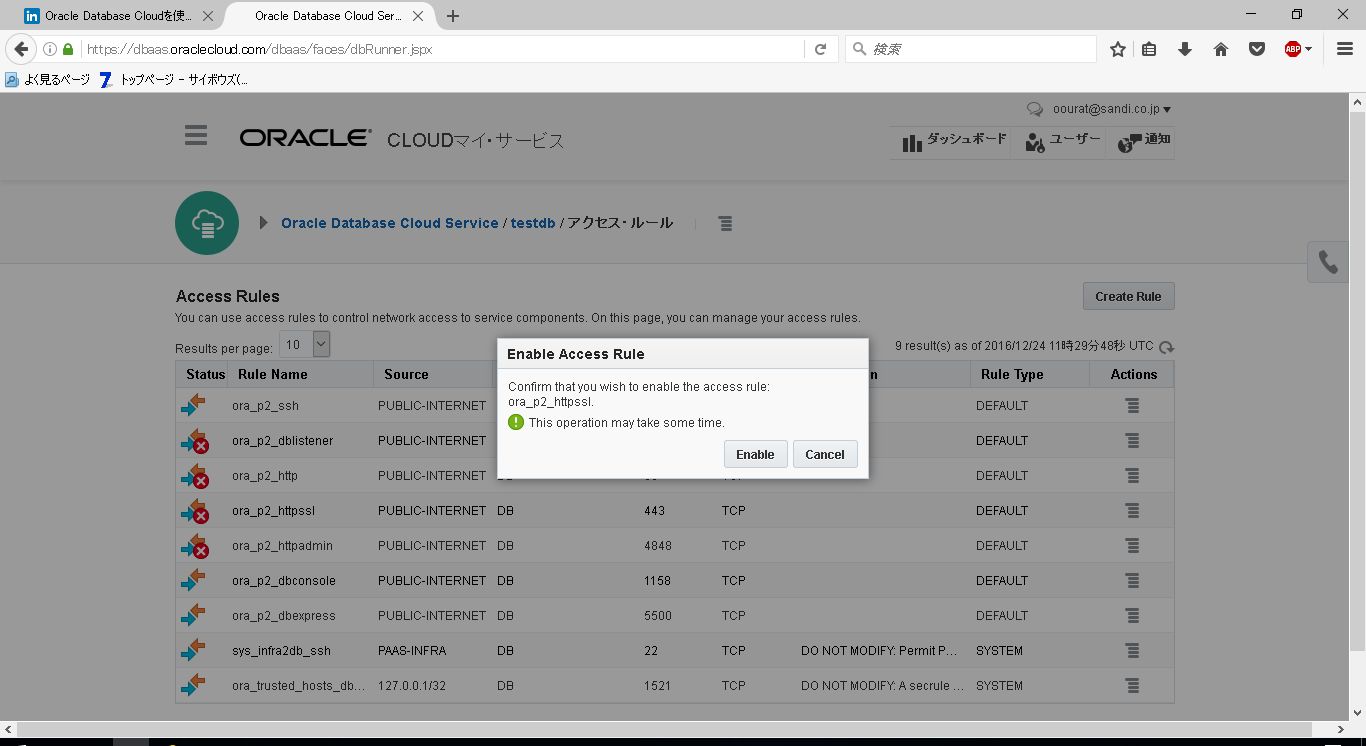Image resolution: width=1366 pixels, height=746 pixels.
Task: Reload the page with the refresh icon
Action: click(x=821, y=49)
